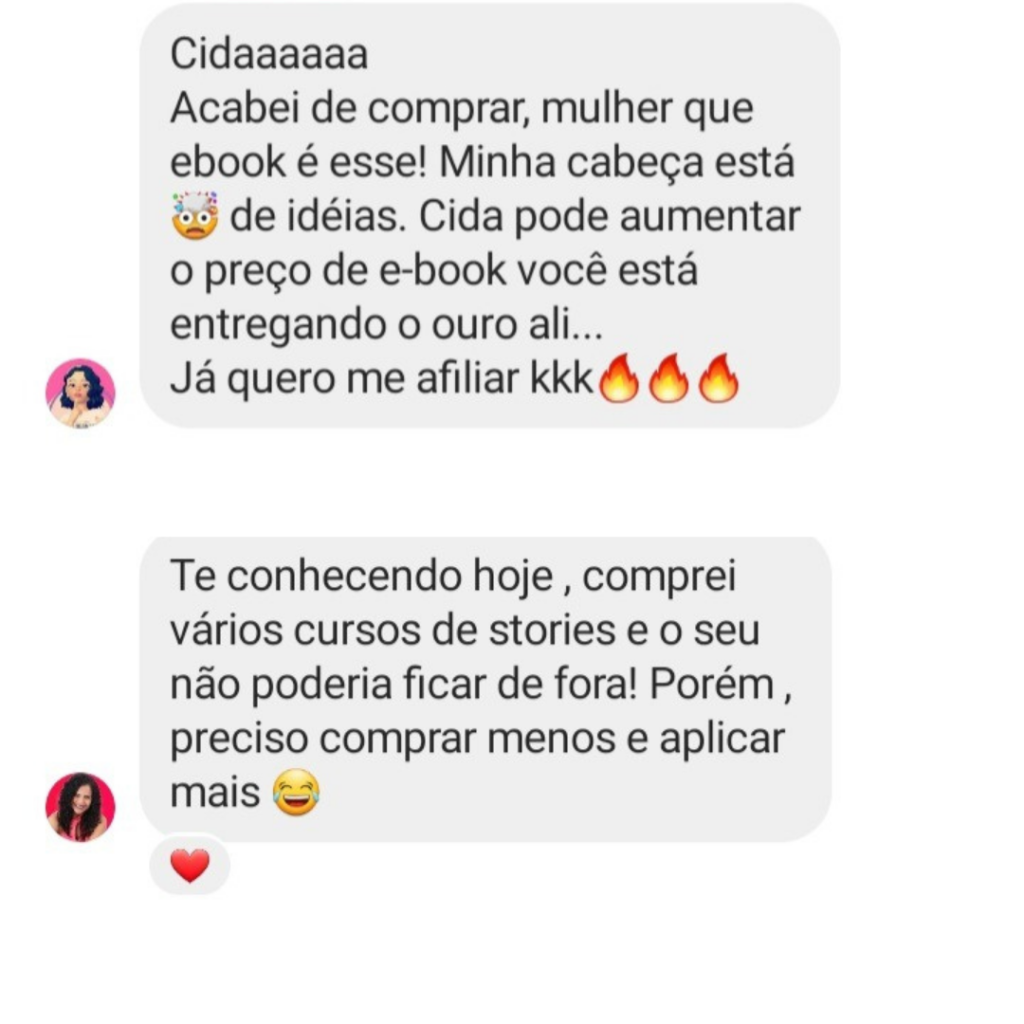Tap the red heart reaction
This screenshot has height=1024, width=1024.
point(189,865)
